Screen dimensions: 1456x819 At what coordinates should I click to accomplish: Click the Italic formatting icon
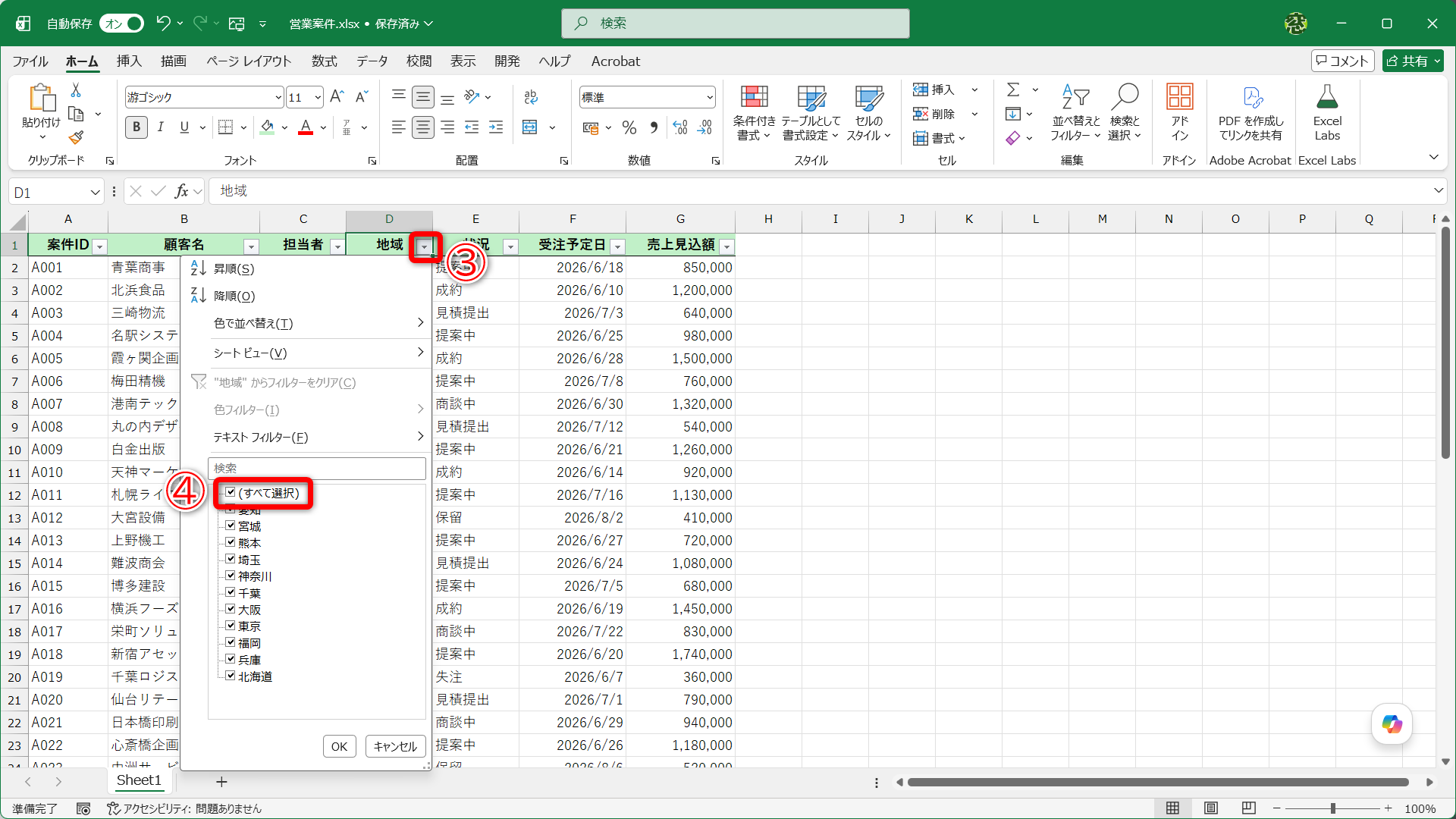click(160, 127)
